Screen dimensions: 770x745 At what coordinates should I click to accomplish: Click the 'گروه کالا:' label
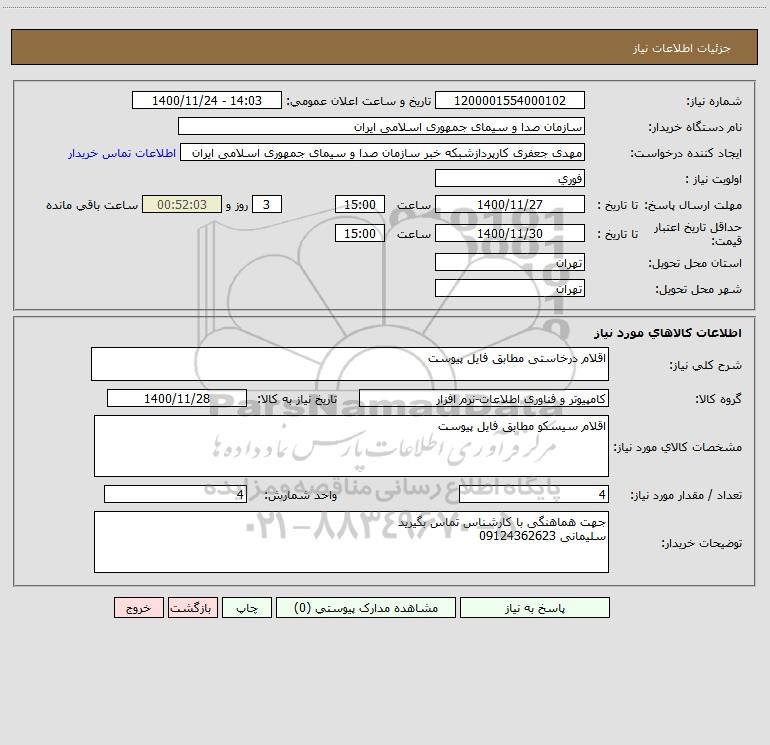pos(718,399)
